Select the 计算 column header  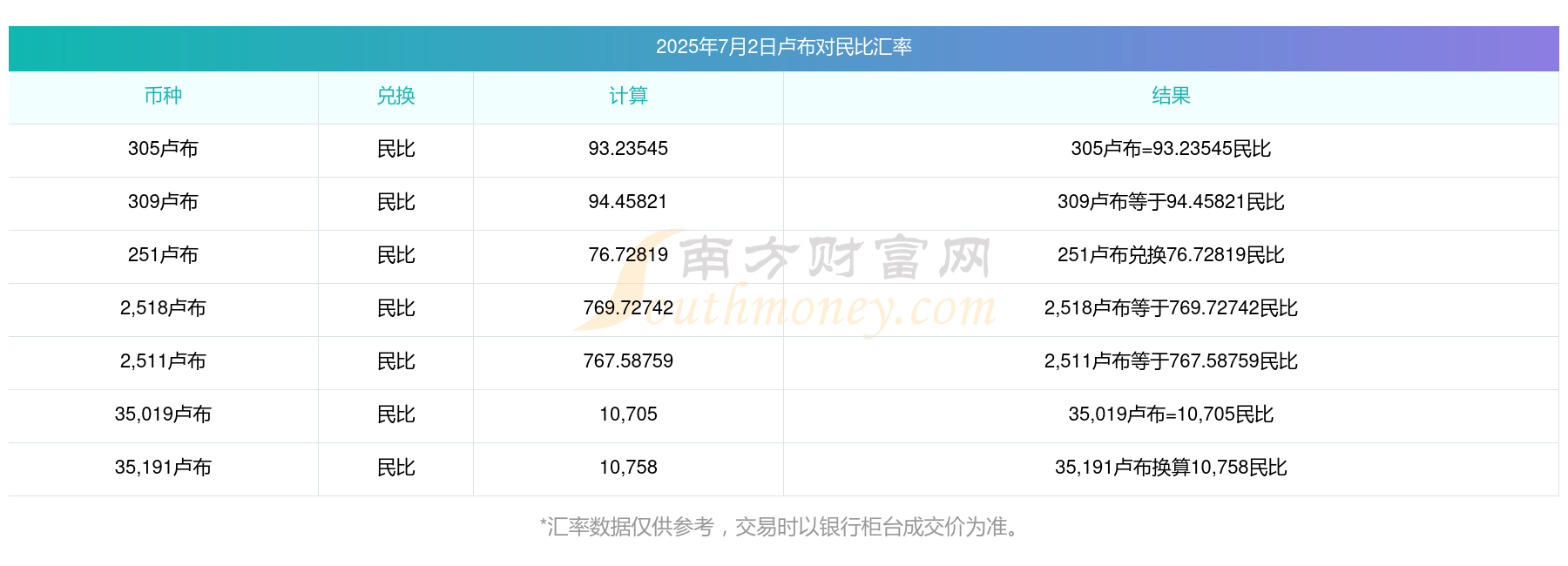[x=628, y=96]
